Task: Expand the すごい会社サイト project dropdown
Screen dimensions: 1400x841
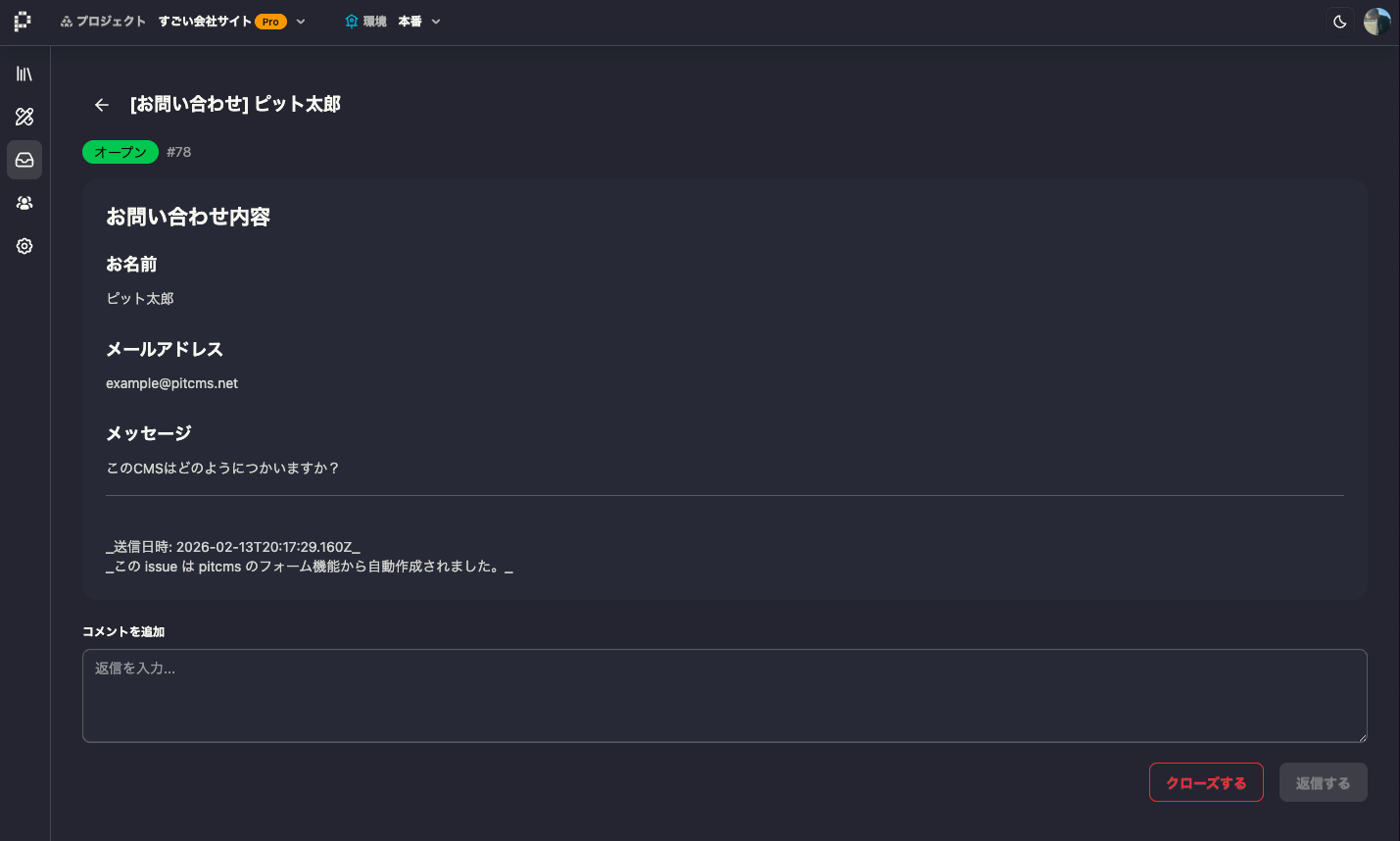Action: click(301, 22)
